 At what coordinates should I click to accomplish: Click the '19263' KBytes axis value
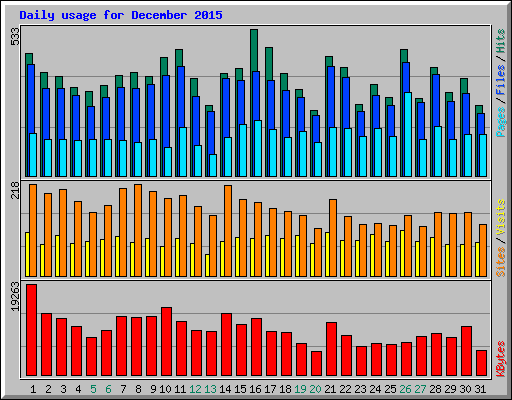click(x=15, y=297)
